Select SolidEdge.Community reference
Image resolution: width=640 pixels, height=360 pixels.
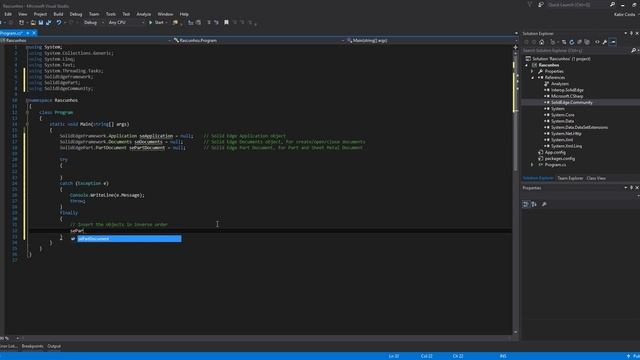click(571, 102)
